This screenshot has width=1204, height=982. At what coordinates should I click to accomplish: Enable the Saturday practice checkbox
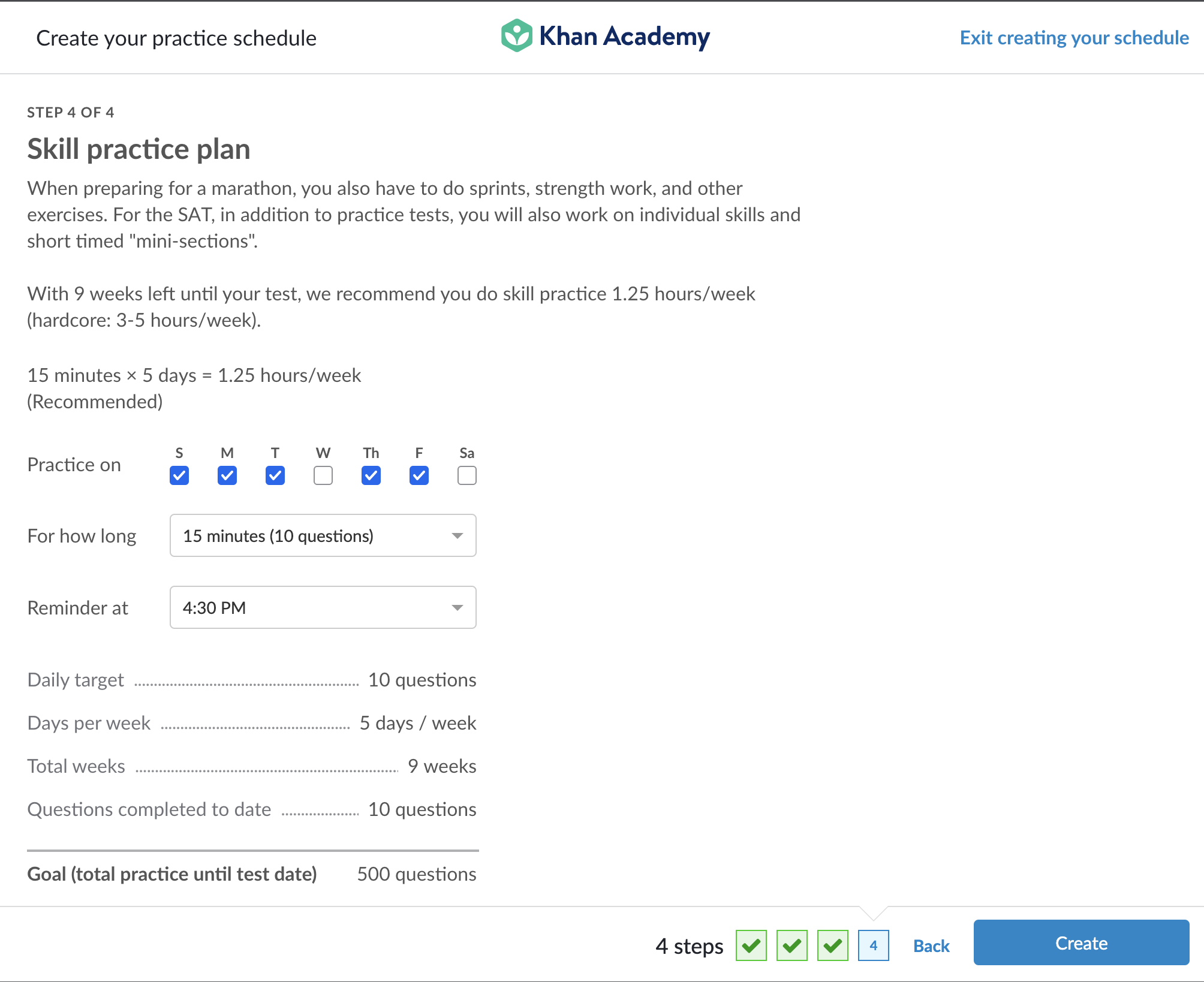(467, 475)
